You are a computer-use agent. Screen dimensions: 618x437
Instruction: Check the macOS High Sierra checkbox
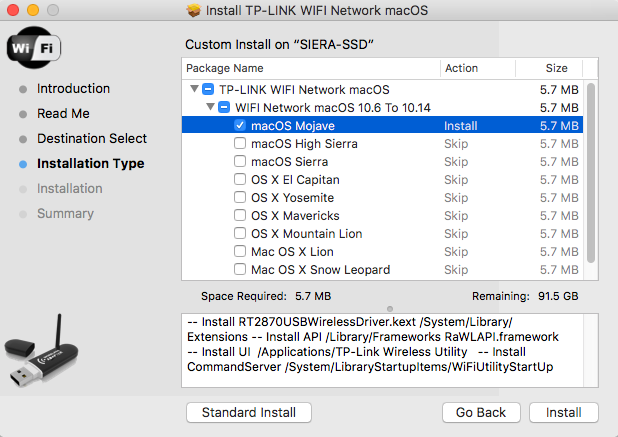[240, 143]
